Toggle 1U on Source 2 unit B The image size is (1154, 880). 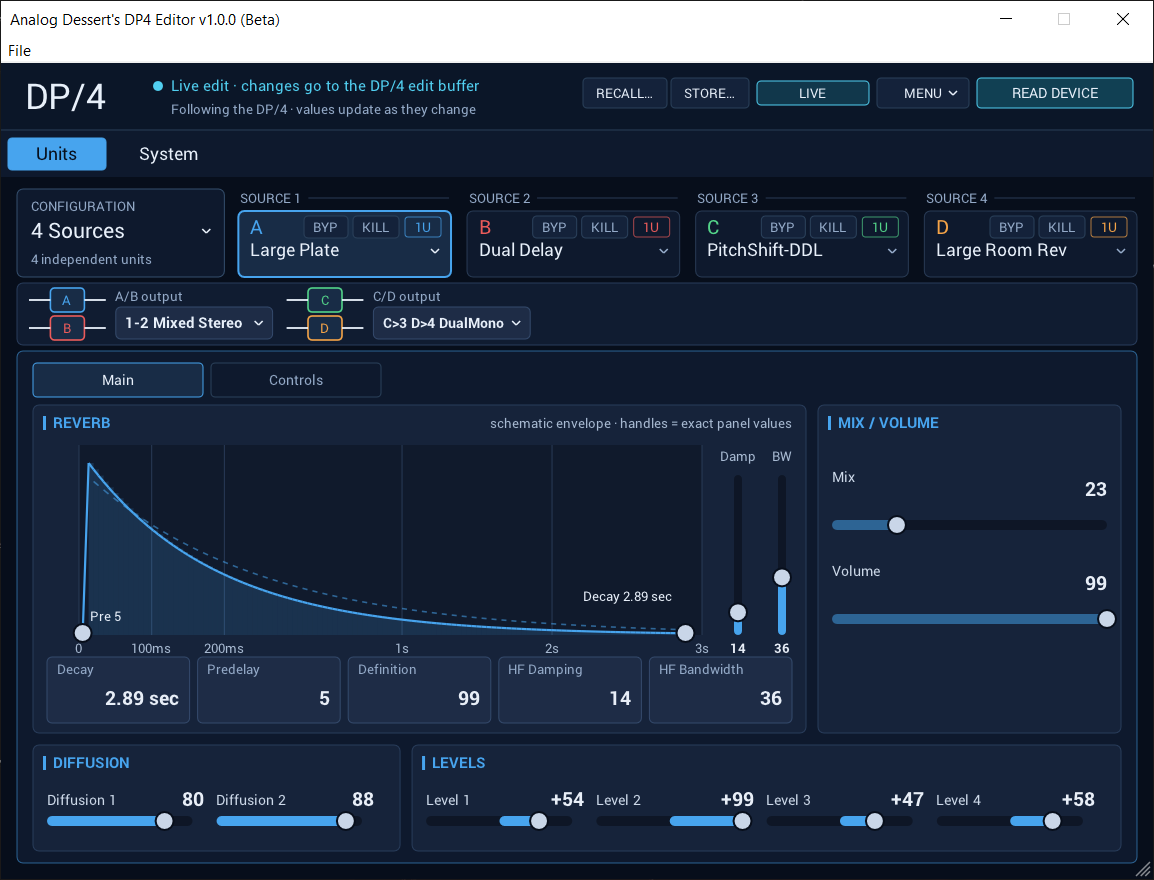point(651,227)
